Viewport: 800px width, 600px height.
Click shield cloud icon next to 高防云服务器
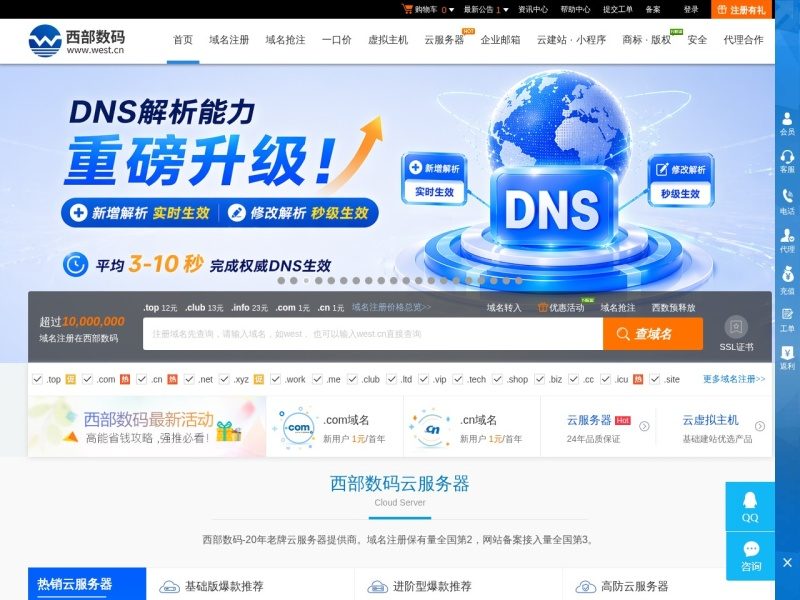coord(586,587)
